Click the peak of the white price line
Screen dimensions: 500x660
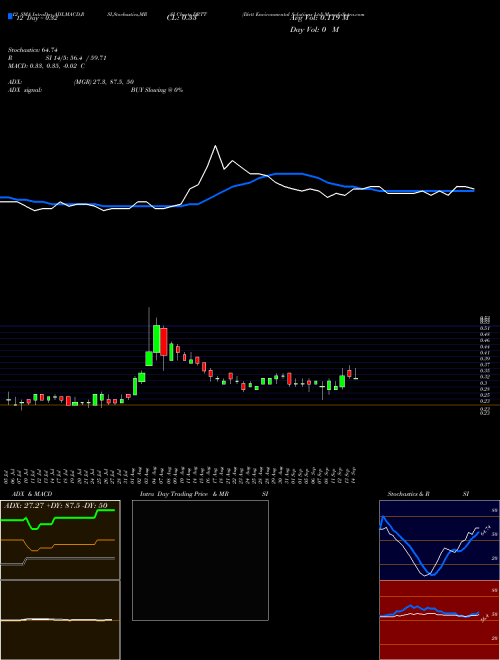pyautogui.click(x=215, y=146)
